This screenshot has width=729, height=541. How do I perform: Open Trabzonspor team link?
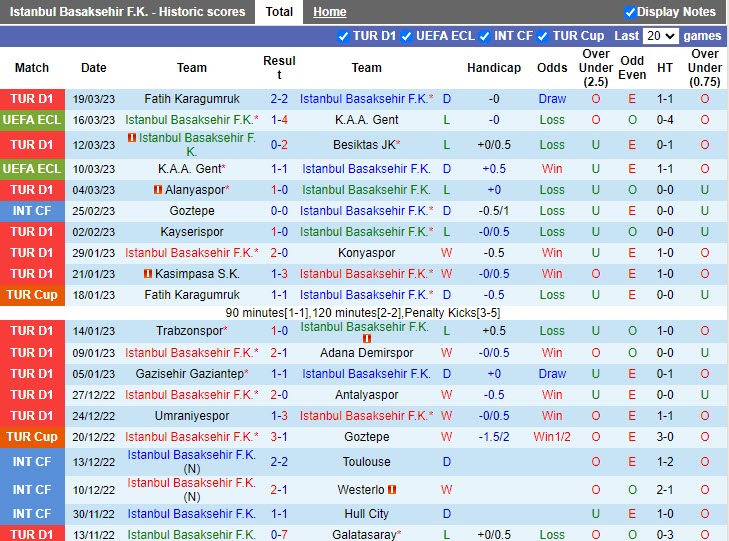(192, 331)
